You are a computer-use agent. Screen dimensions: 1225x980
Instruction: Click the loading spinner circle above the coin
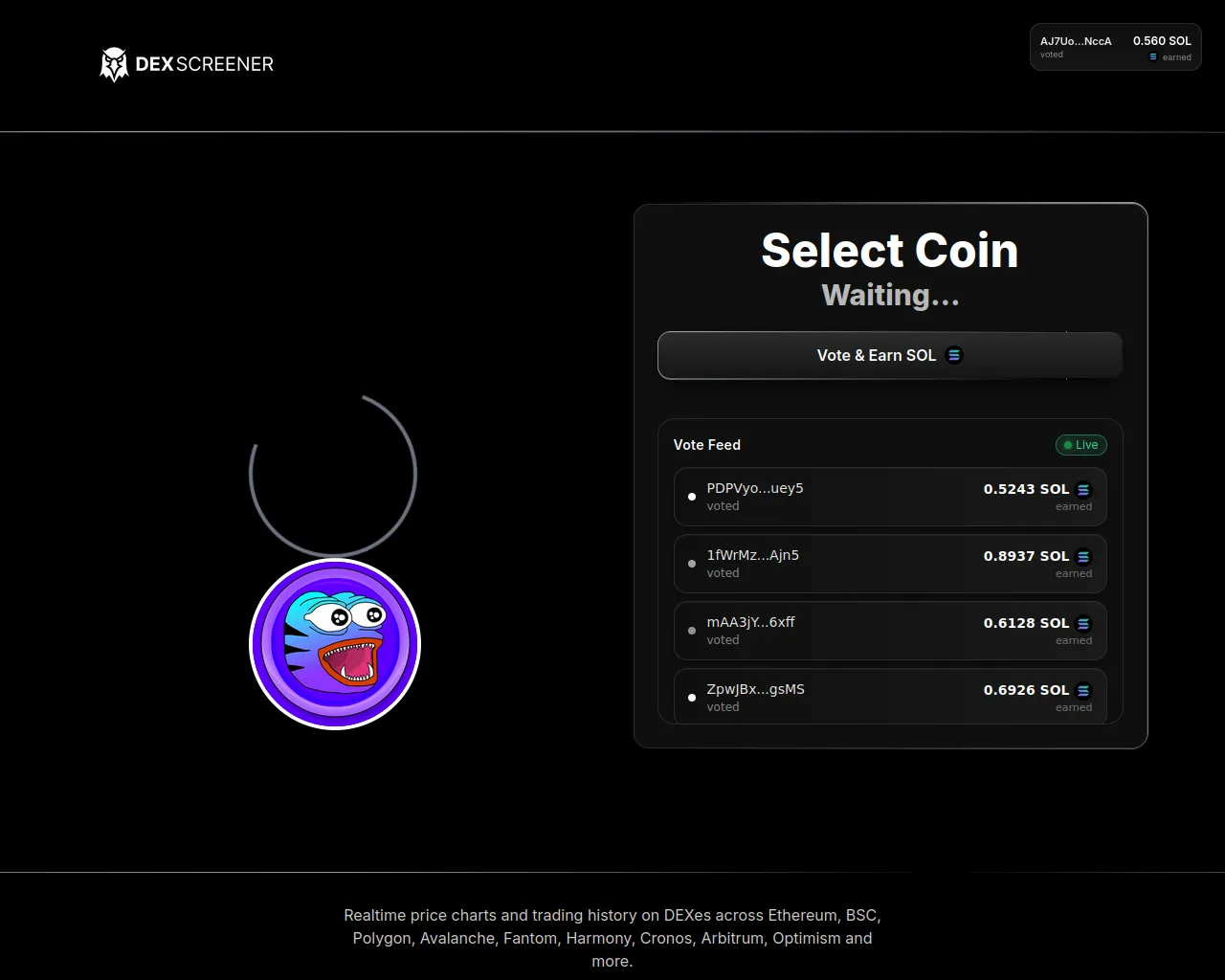pyautogui.click(x=333, y=474)
